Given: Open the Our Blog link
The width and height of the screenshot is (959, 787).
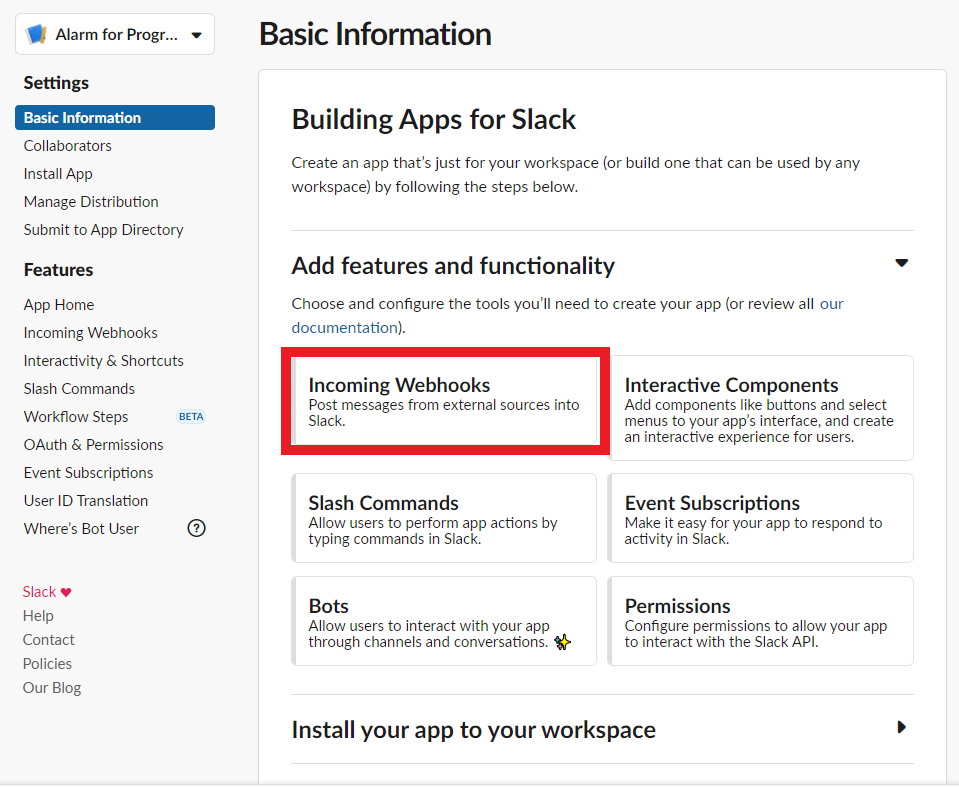Looking at the screenshot, I should coord(52,688).
